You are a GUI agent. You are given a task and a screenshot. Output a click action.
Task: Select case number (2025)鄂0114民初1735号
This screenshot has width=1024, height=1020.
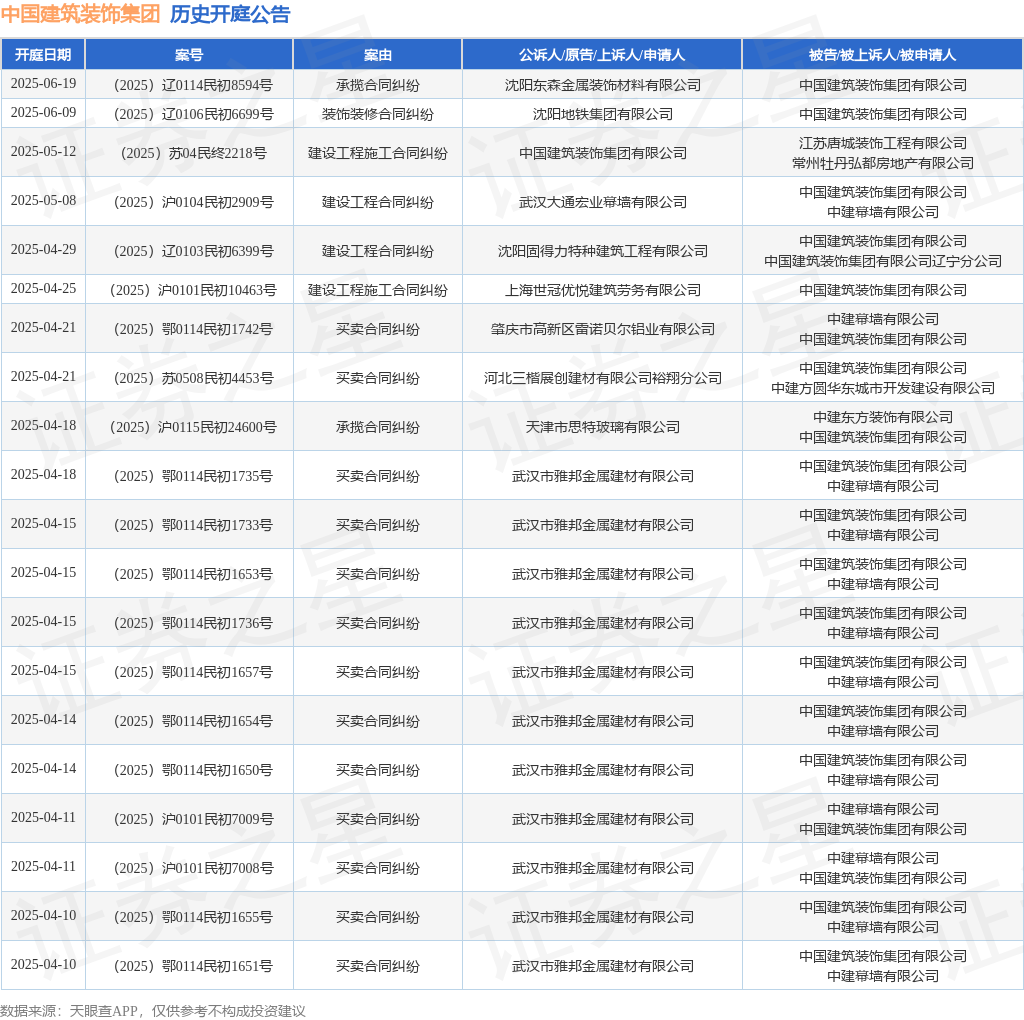click(193, 477)
